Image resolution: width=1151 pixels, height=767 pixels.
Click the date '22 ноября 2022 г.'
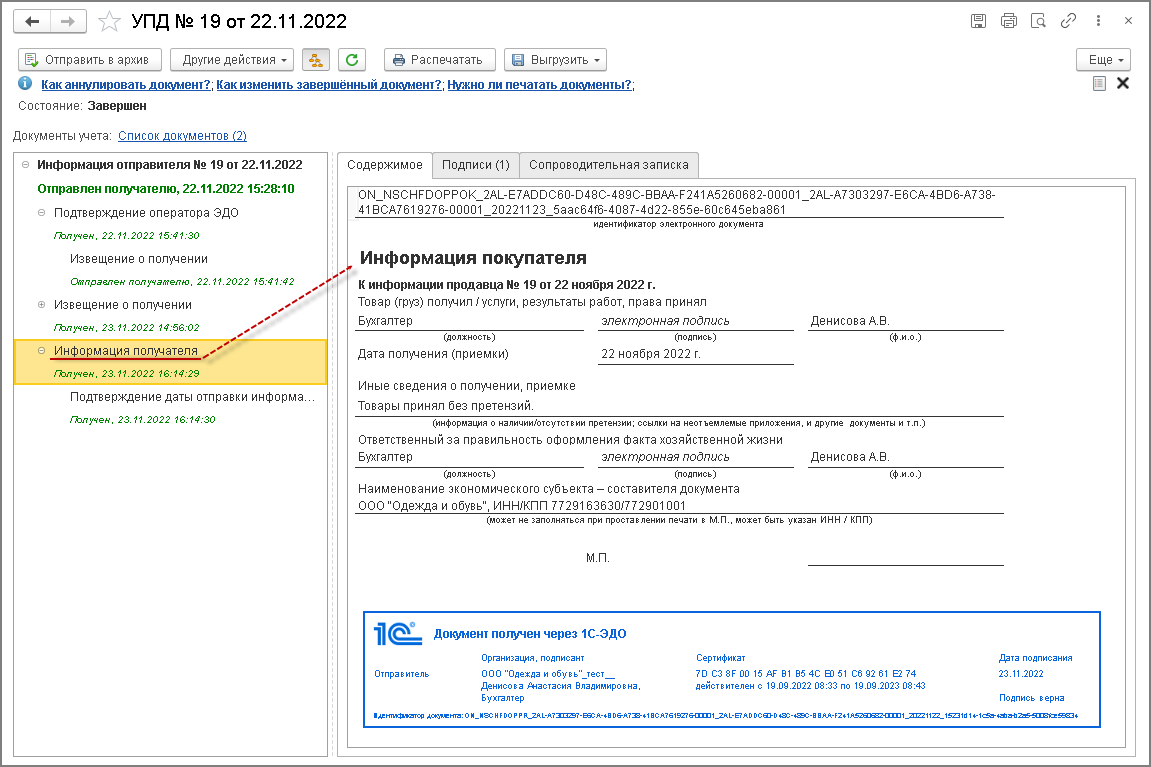pyautogui.click(x=651, y=354)
